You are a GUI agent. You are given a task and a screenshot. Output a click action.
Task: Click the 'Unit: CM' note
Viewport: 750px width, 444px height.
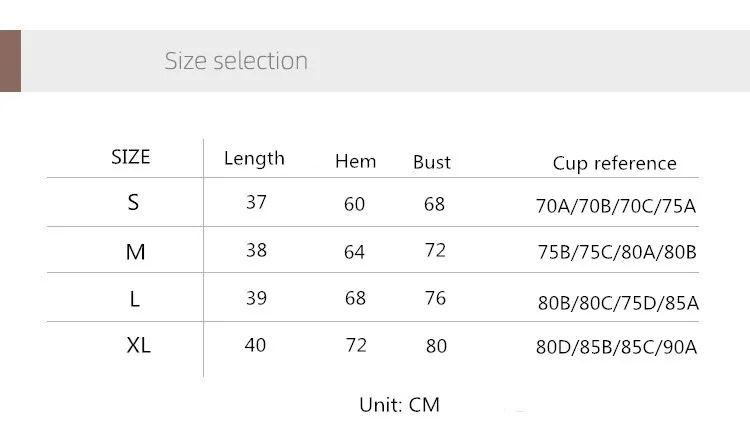pyautogui.click(x=399, y=405)
